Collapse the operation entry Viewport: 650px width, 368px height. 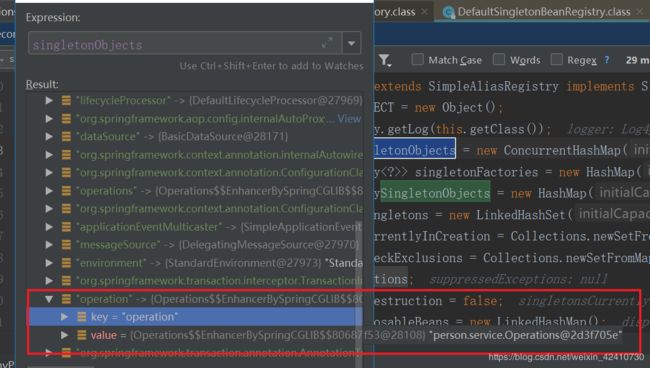pos(49,299)
